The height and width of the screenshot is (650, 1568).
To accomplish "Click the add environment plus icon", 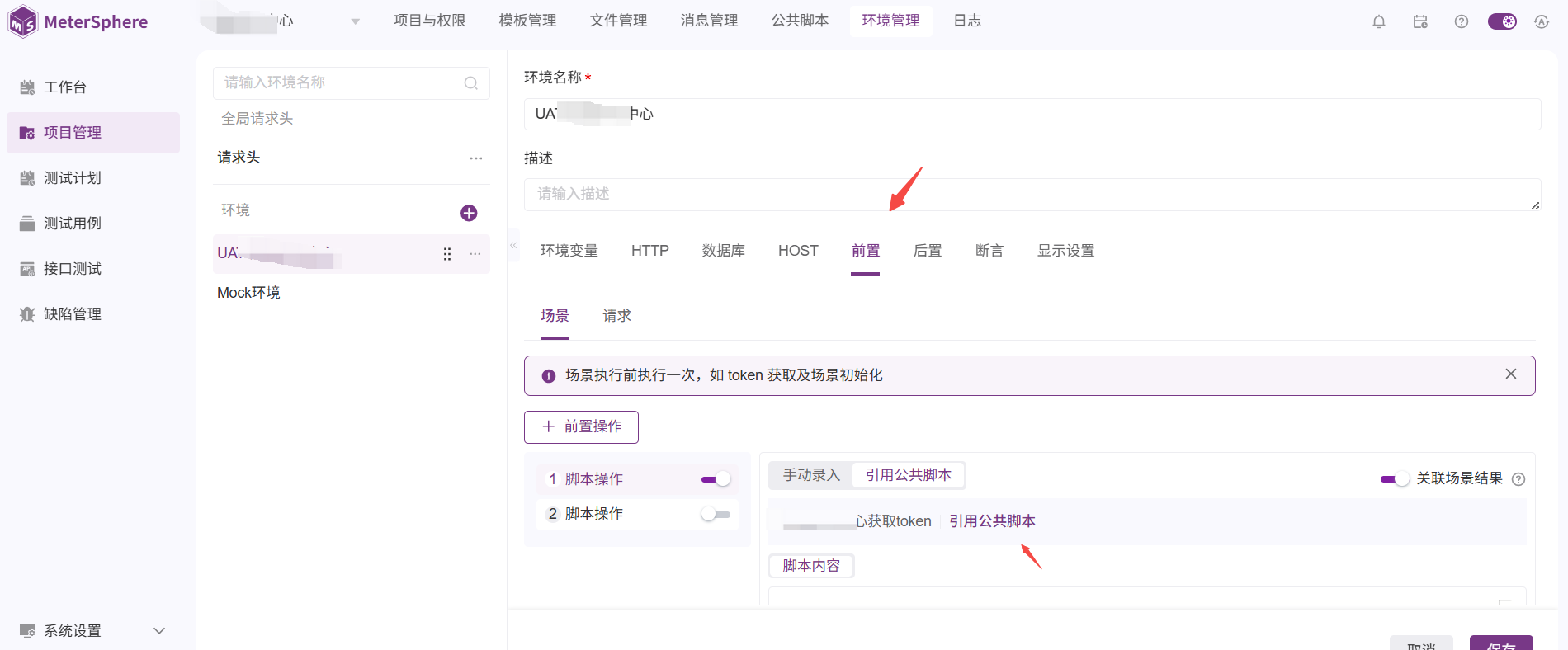I will point(469,213).
